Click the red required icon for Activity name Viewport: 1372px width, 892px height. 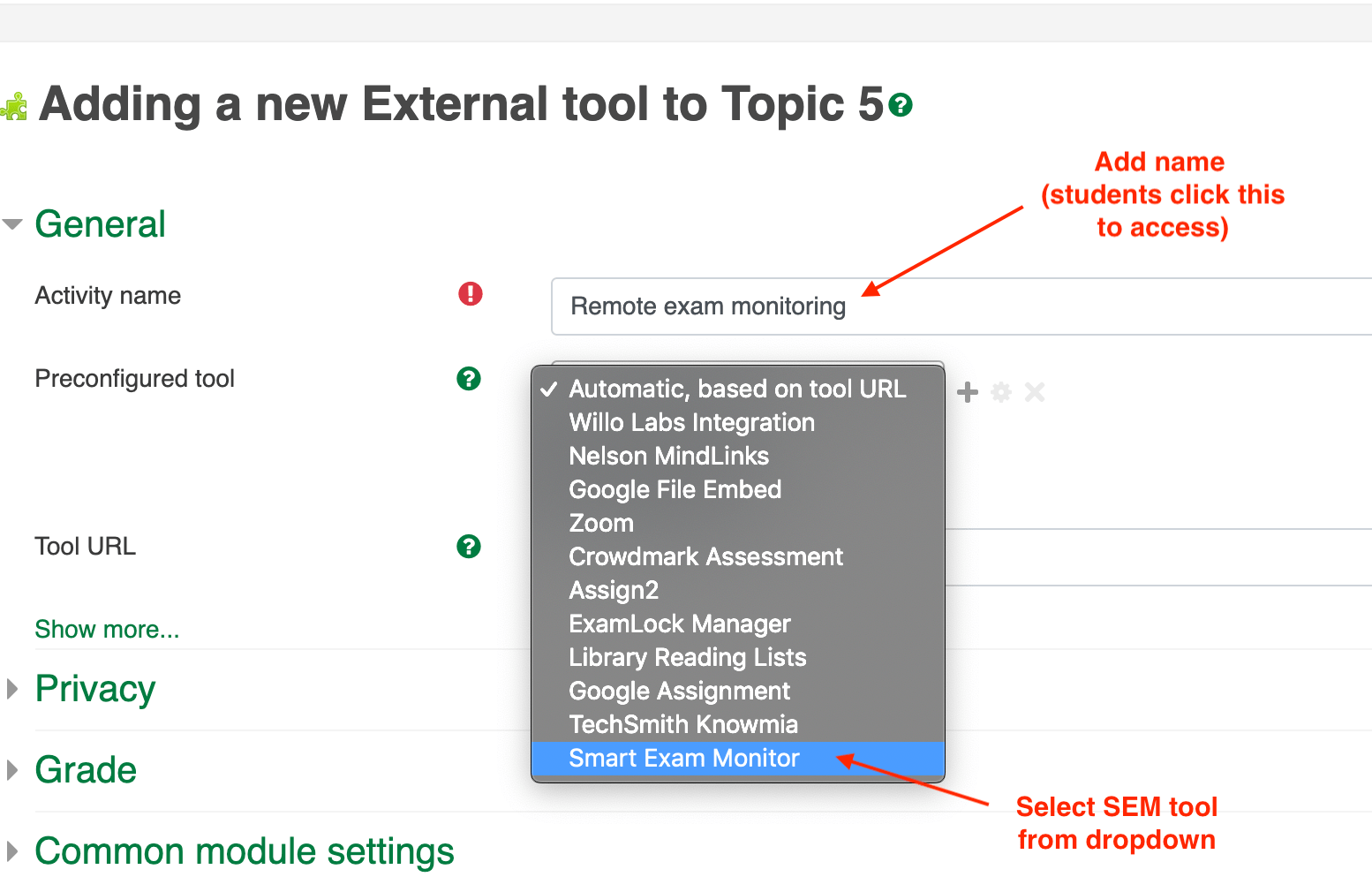pos(471,294)
